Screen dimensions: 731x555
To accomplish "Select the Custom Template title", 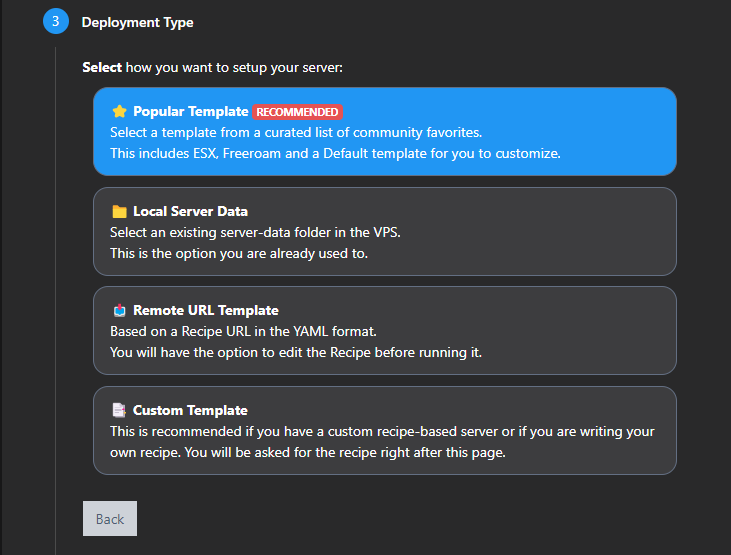I will point(190,410).
